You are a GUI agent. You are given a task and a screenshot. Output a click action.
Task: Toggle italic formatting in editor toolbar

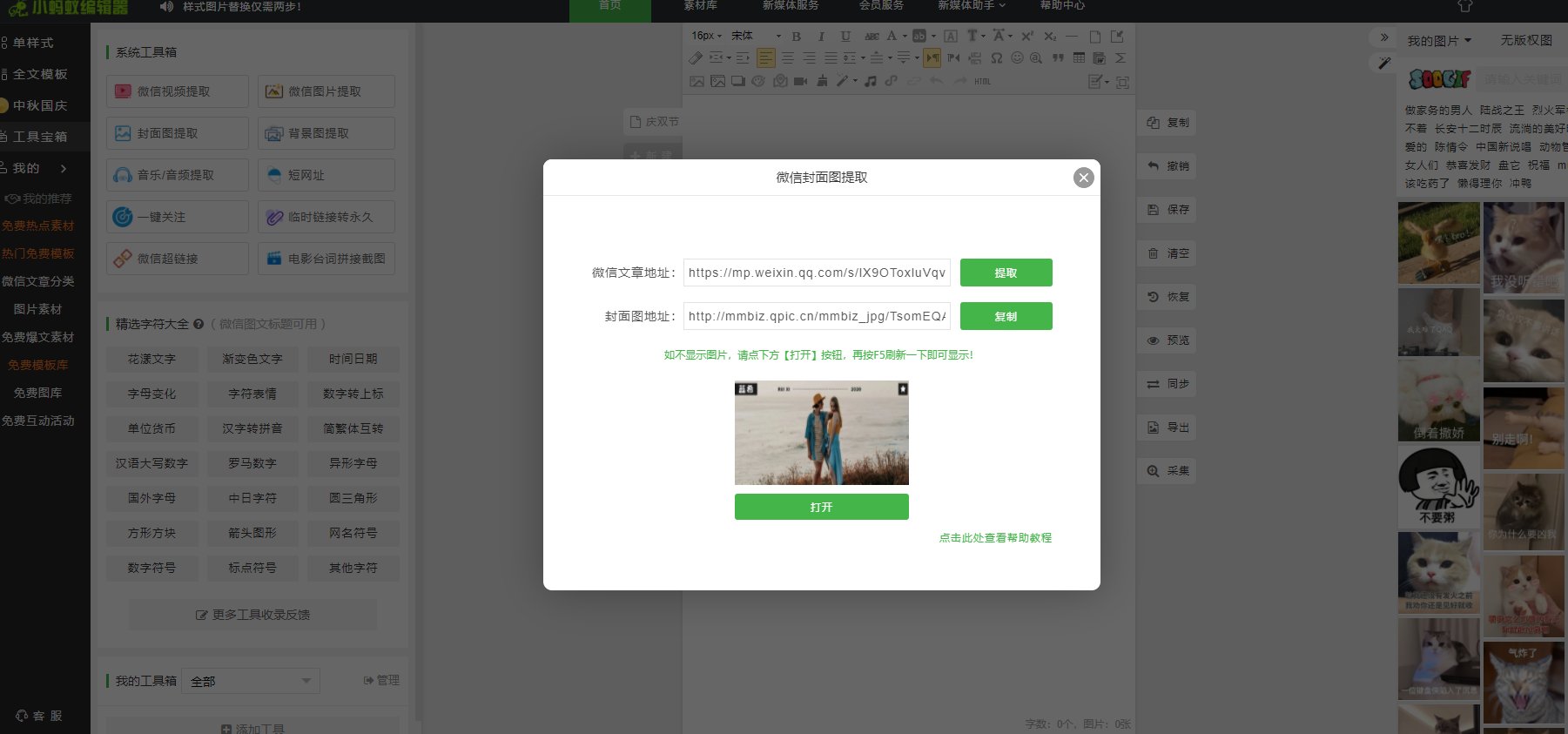click(821, 36)
